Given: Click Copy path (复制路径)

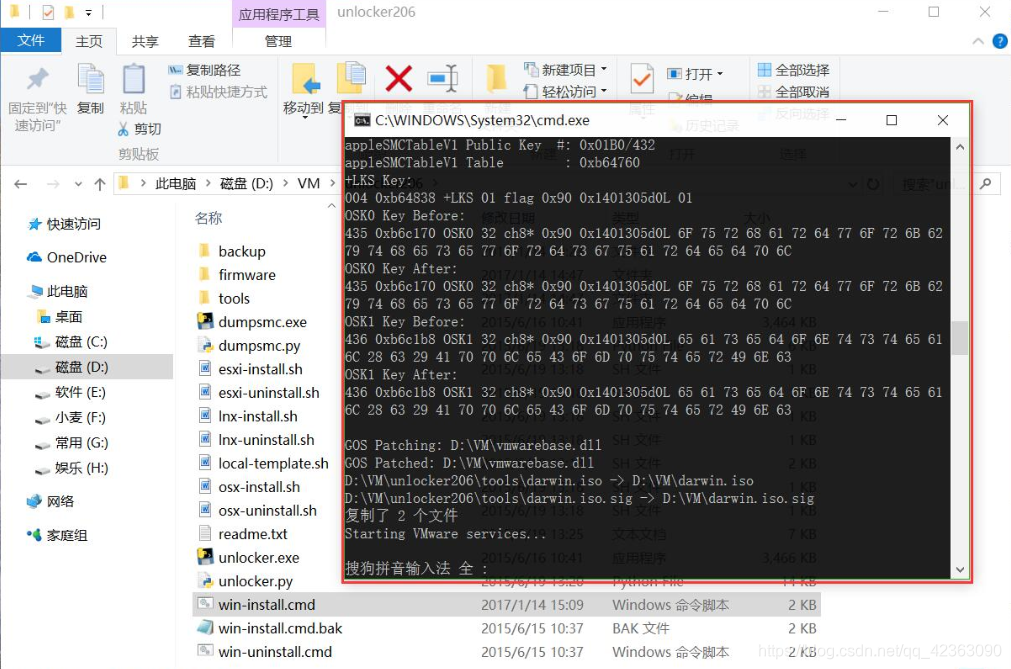Looking at the screenshot, I should (x=204, y=70).
